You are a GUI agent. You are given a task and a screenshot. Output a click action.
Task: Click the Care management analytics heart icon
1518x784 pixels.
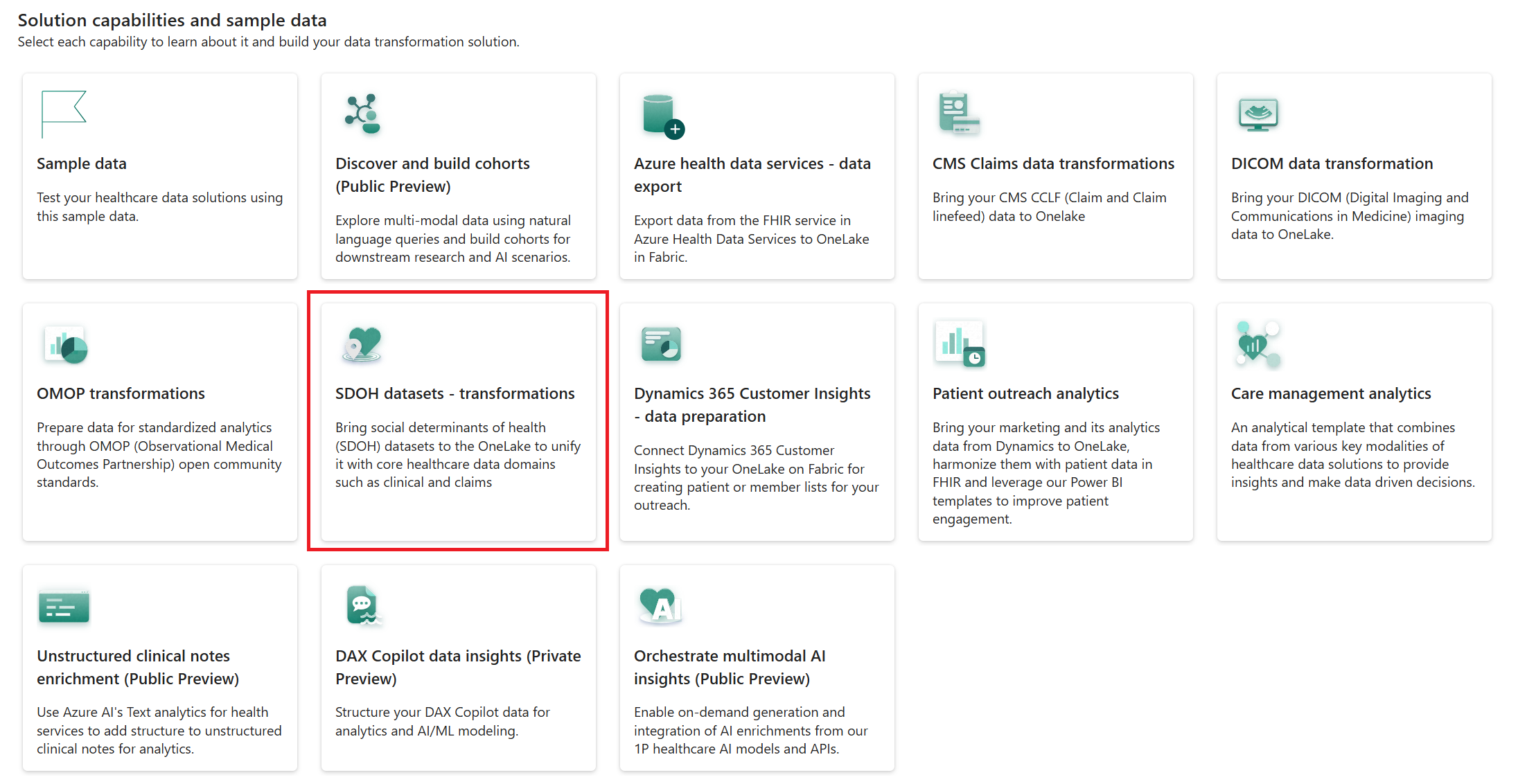(1257, 344)
